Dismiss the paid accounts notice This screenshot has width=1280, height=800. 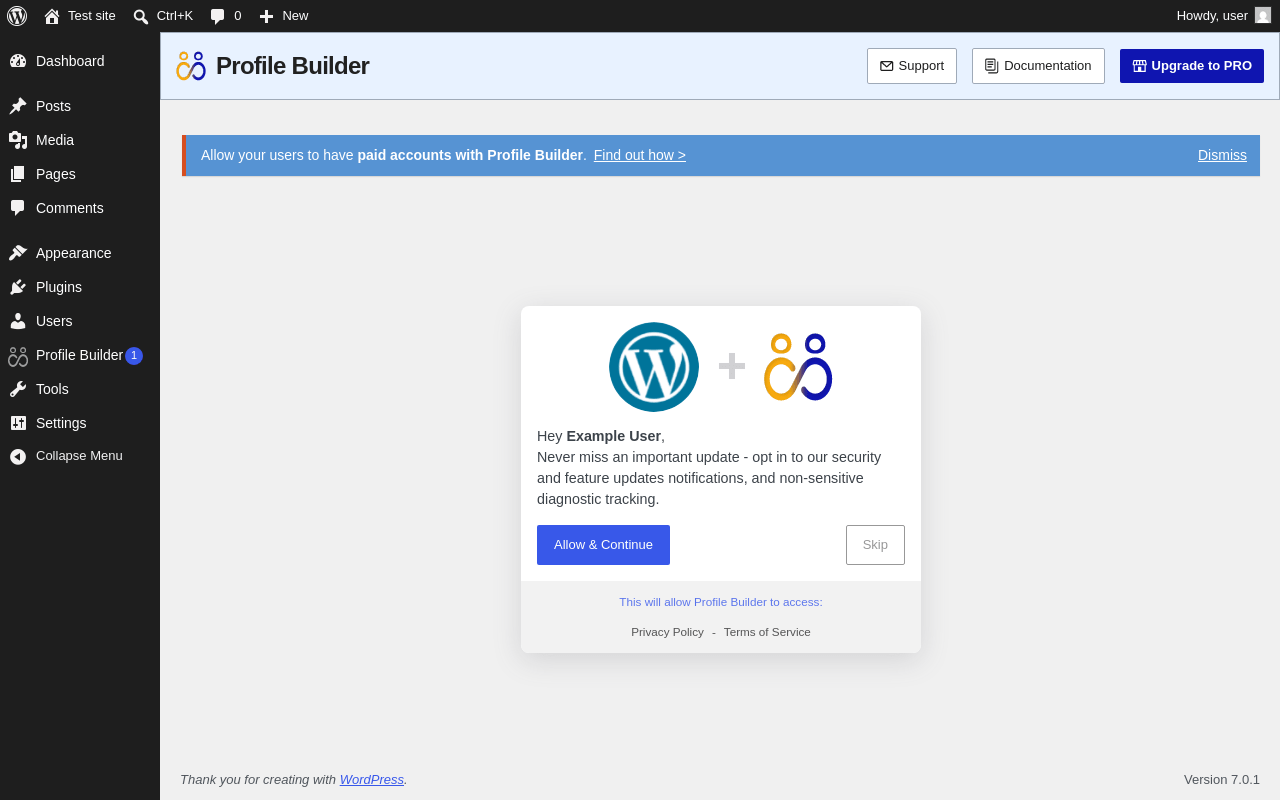click(x=1222, y=155)
